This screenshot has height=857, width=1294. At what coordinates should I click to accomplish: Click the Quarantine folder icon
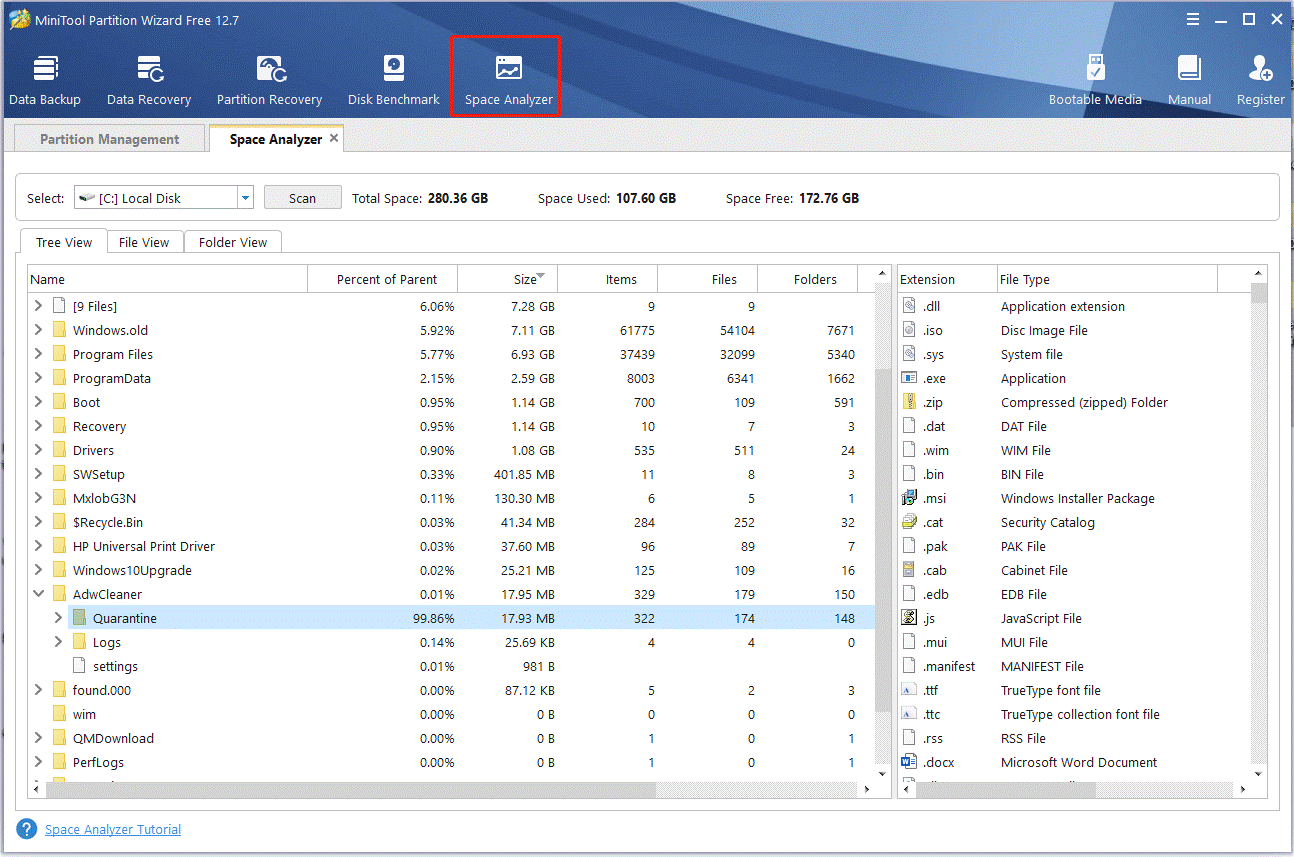point(80,618)
